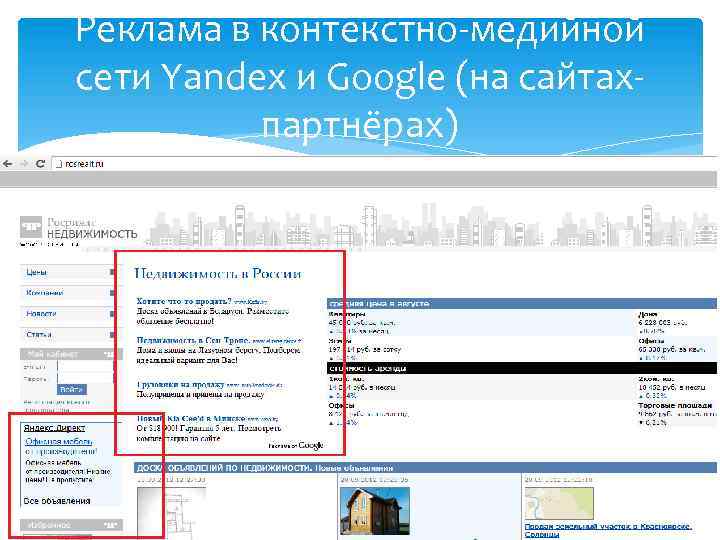Viewport: 720px width, 540px height.
Task: Click the browser back arrow
Action: click(8, 163)
